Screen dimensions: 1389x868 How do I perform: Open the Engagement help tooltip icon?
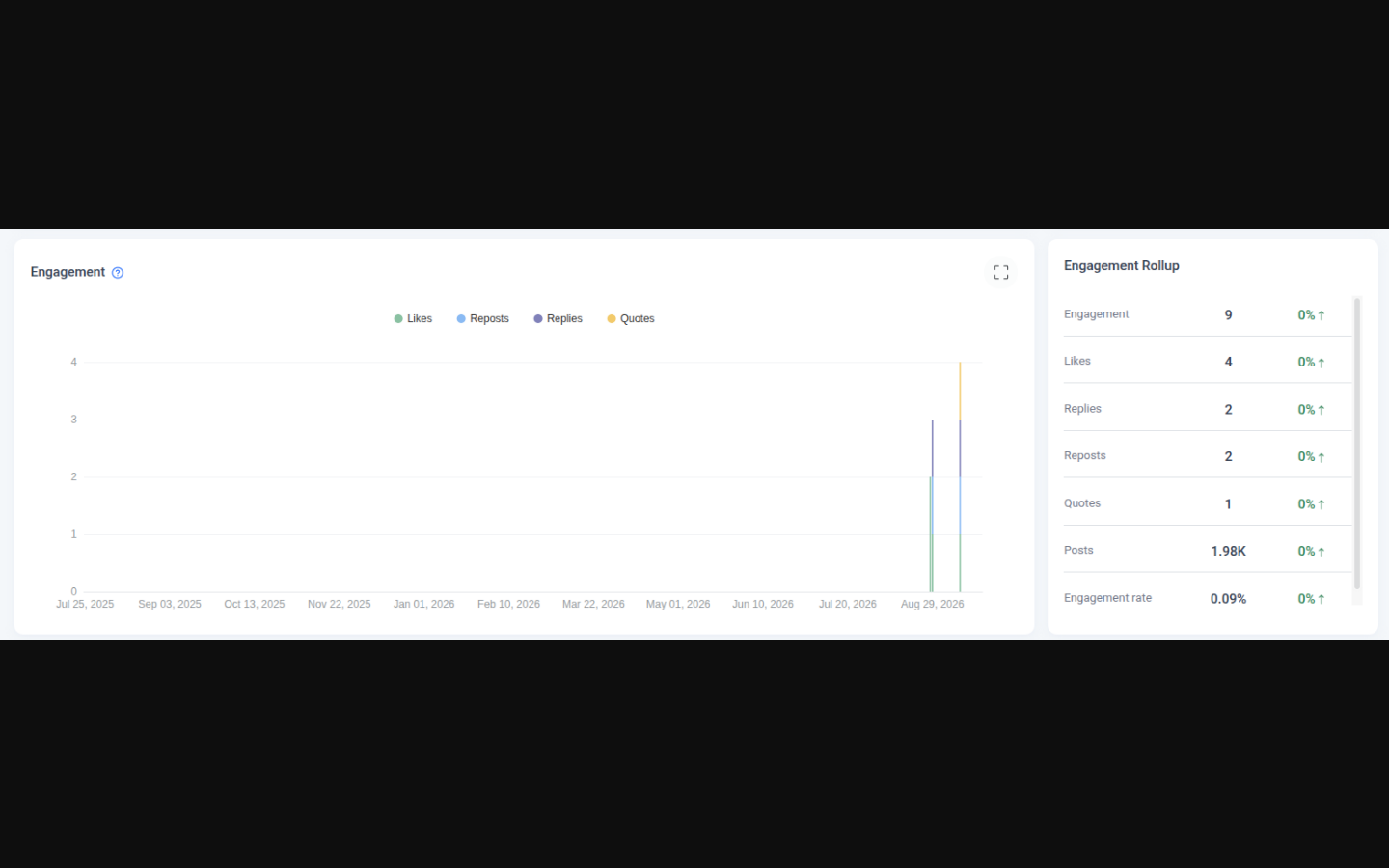[118, 273]
